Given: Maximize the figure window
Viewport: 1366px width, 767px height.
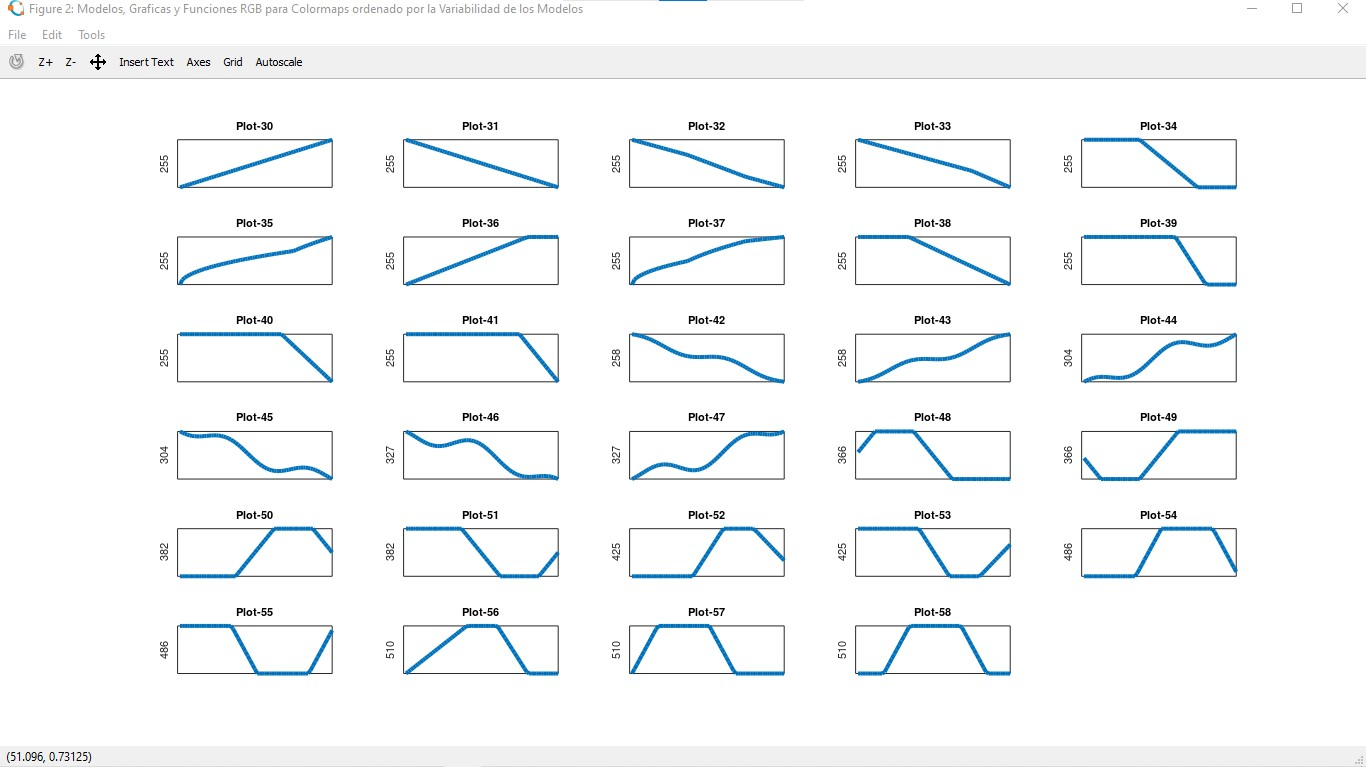Looking at the screenshot, I should click(x=1297, y=8).
